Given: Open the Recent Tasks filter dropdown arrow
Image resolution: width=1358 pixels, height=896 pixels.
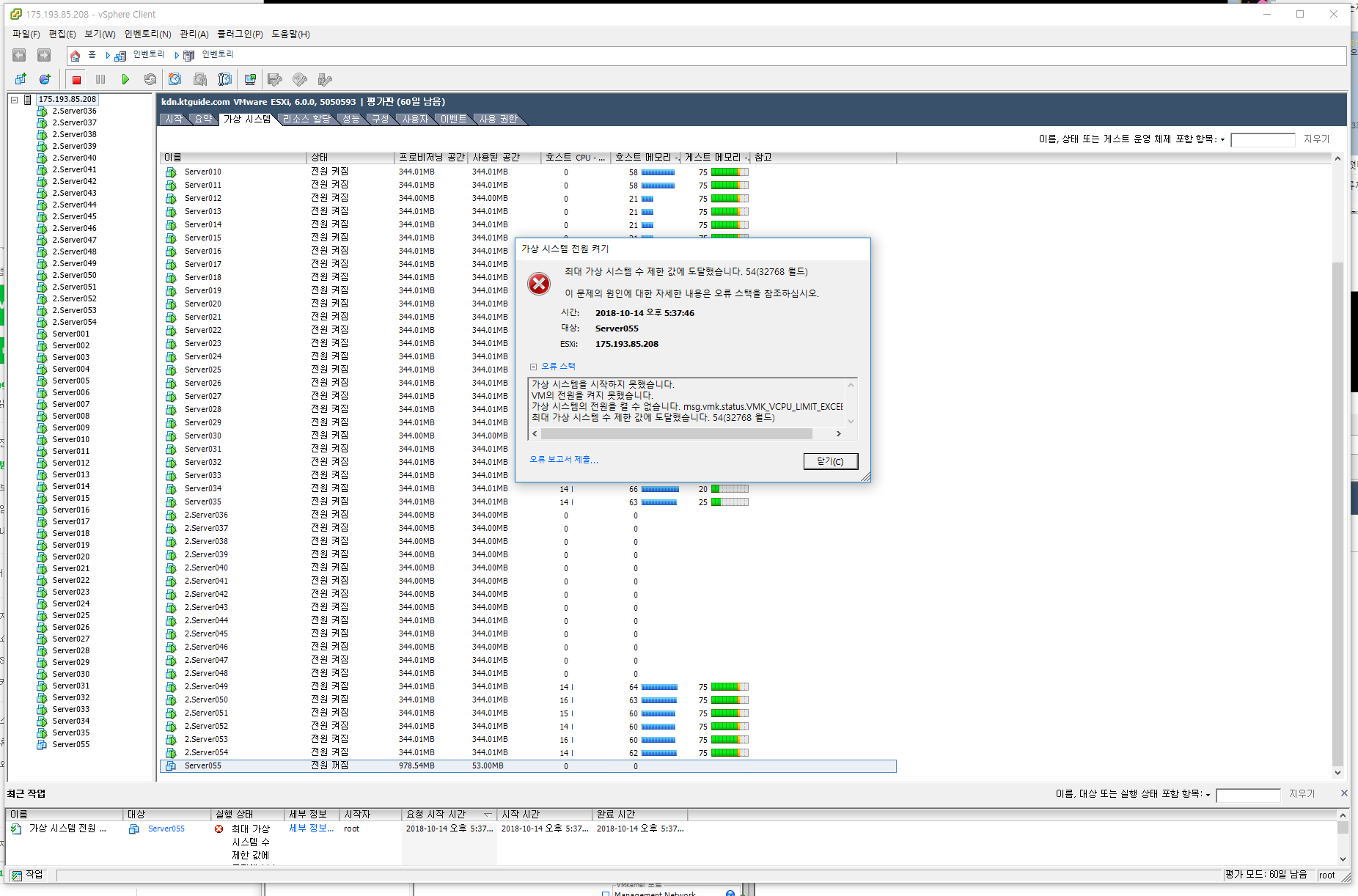Looking at the screenshot, I should point(1208,795).
